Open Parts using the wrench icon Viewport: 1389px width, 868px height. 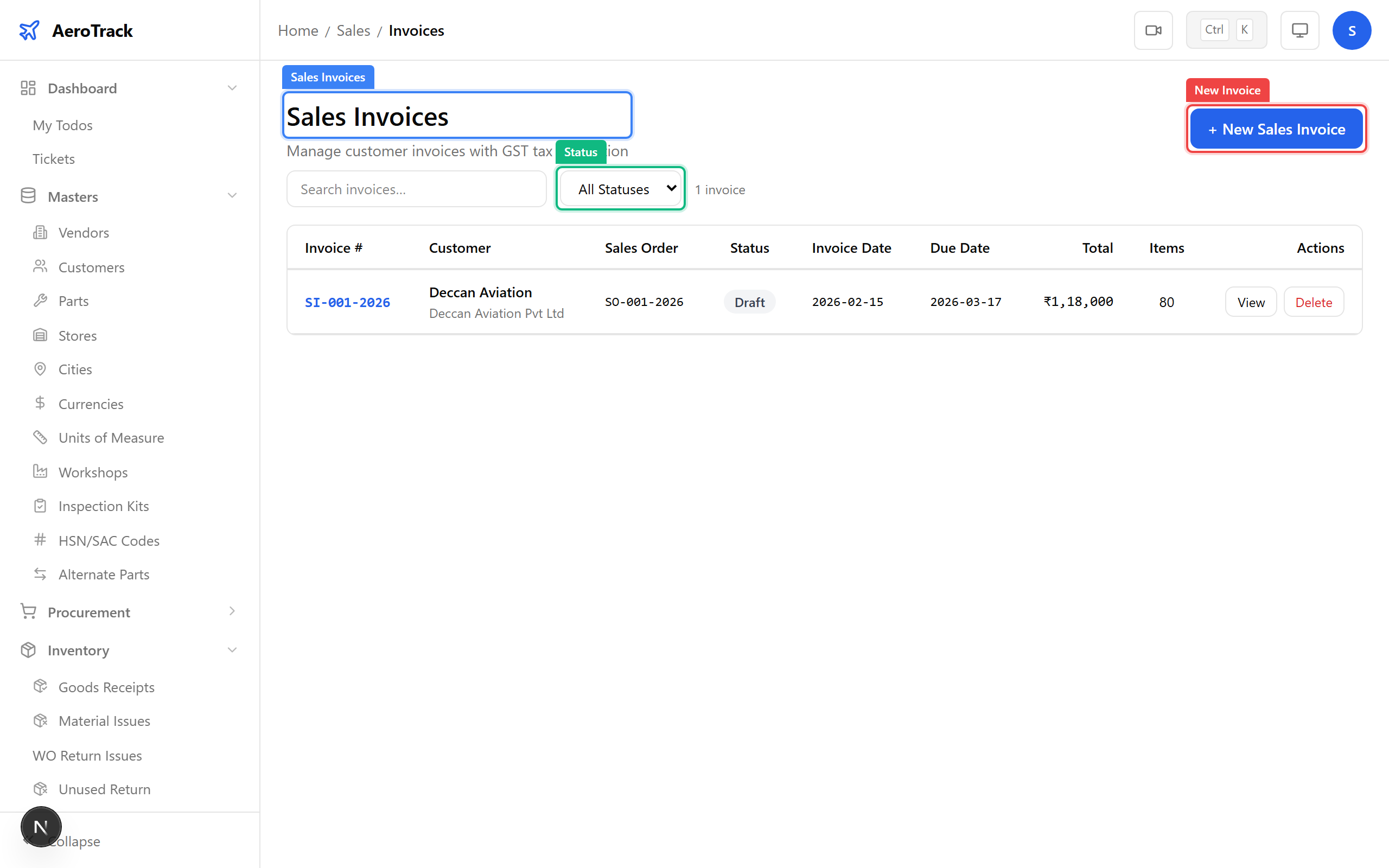40,301
